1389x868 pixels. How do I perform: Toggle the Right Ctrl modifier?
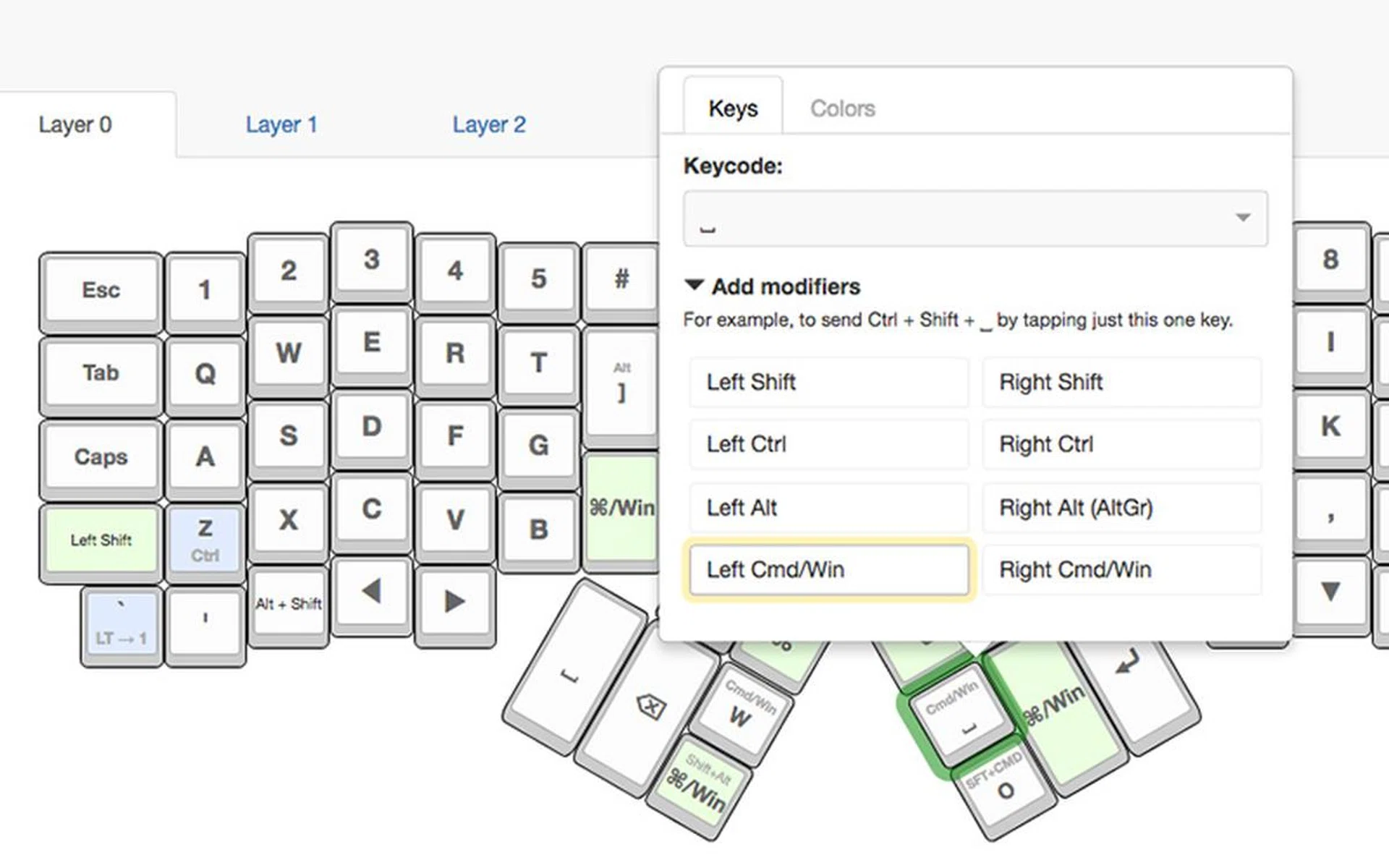click(1121, 444)
